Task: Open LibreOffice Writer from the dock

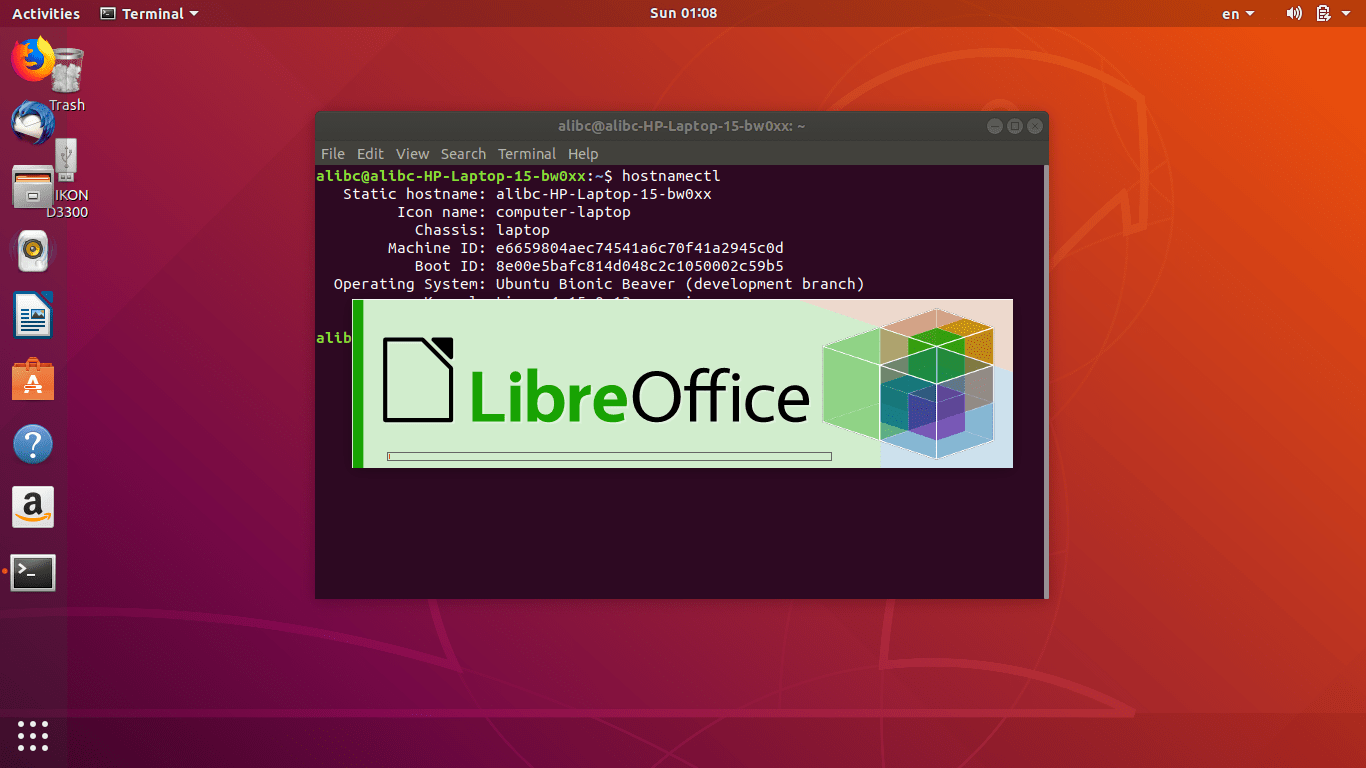Action: (x=33, y=316)
